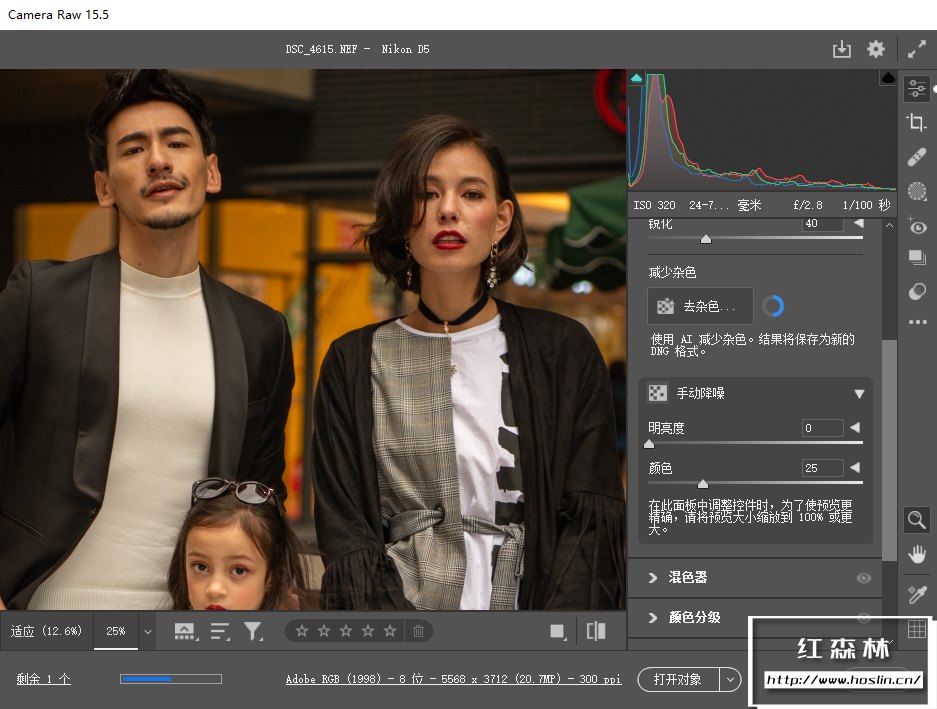Screen dimensions: 937x709
Task: Open the zoom level dropdown arrow
Action: [x=148, y=632]
